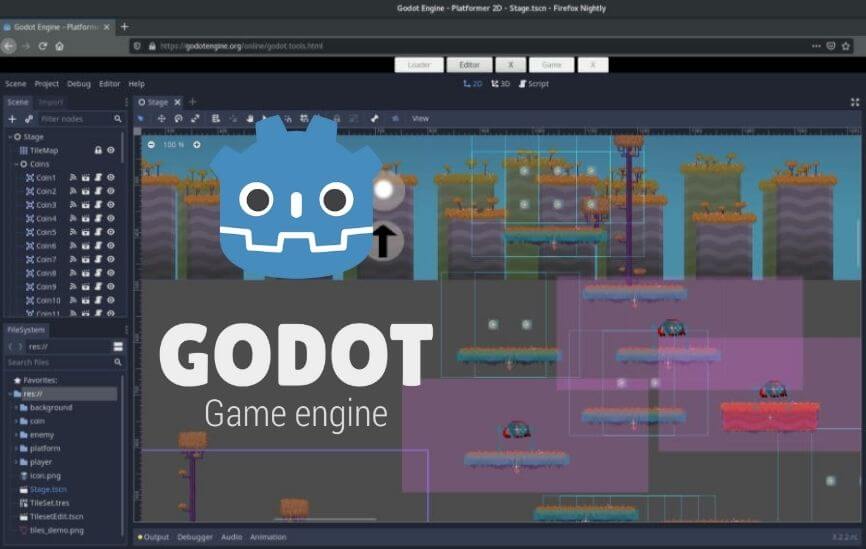
Task: Zoom out the viewport with minus icon
Action: pyautogui.click(x=151, y=145)
